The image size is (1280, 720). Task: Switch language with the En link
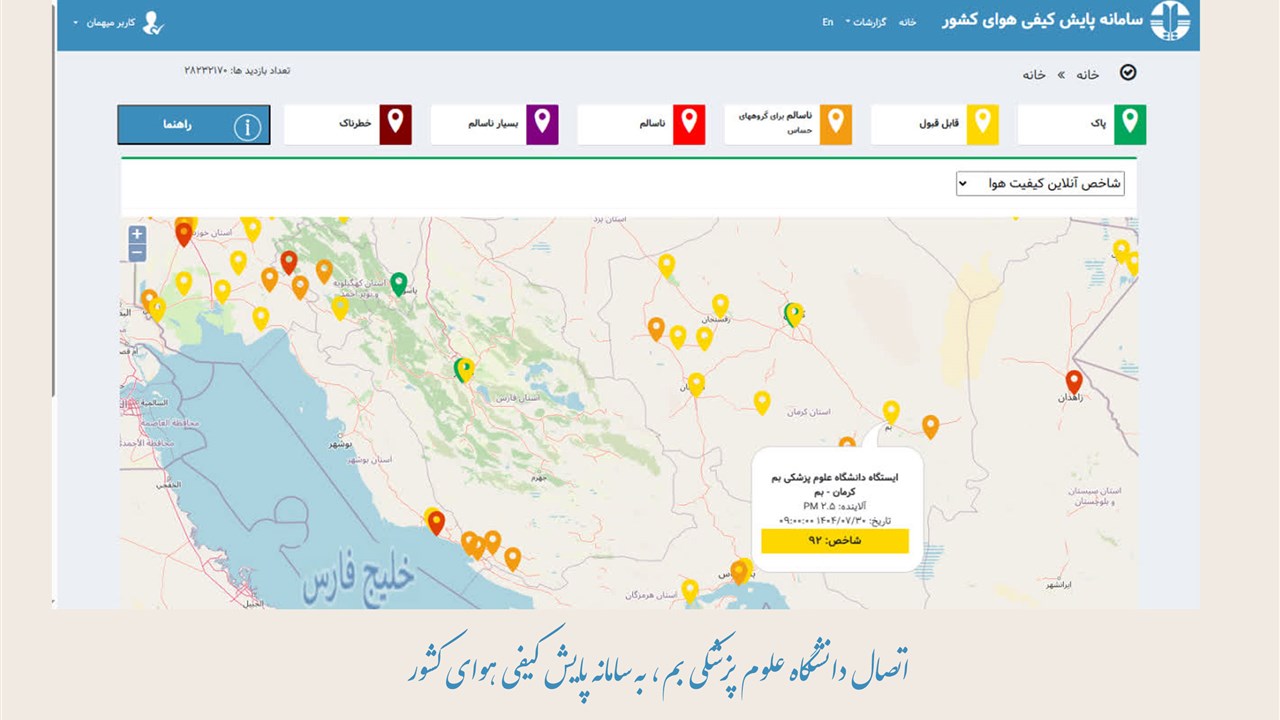(828, 22)
